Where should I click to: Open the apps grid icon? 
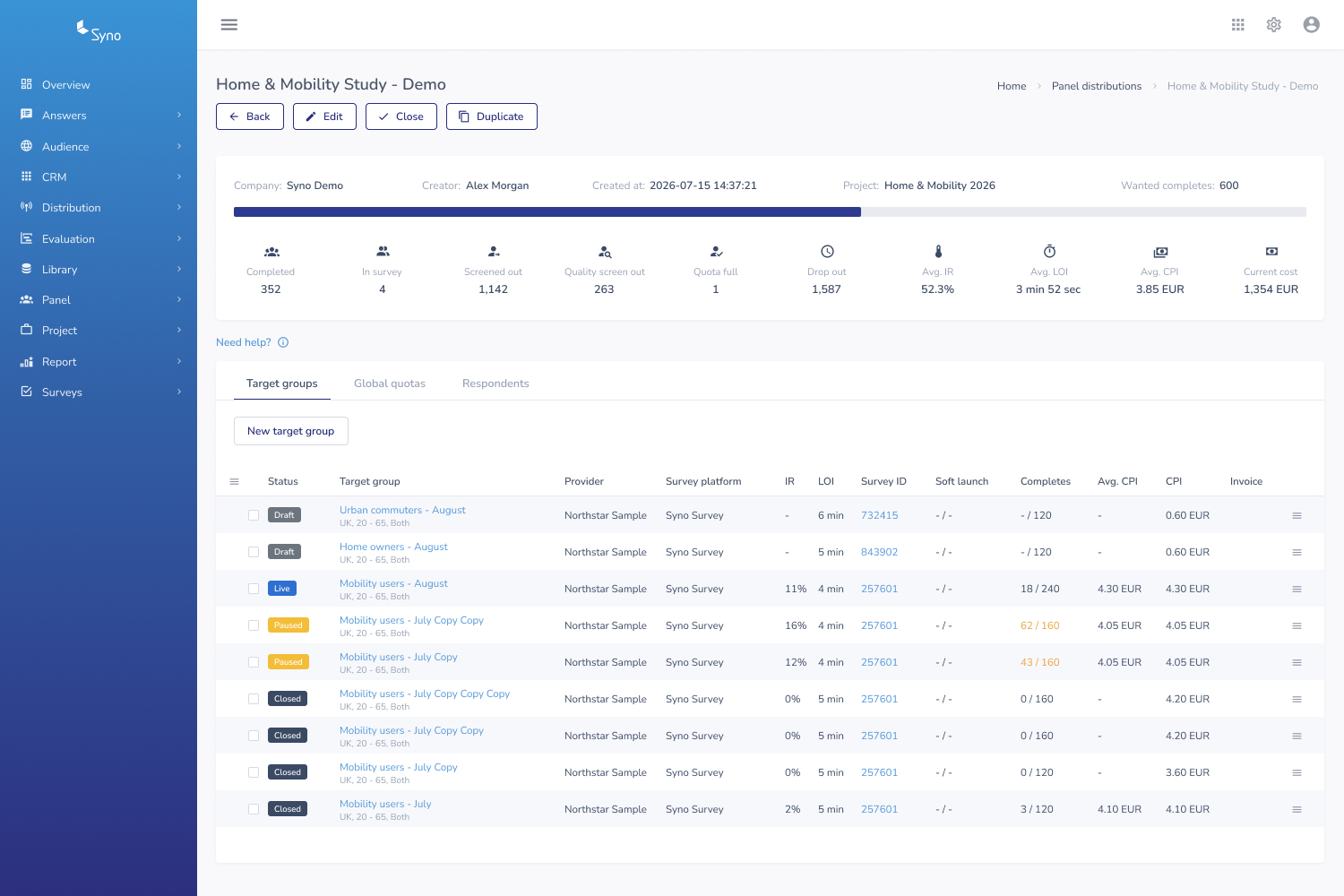pyautogui.click(x=1238, y=25)
